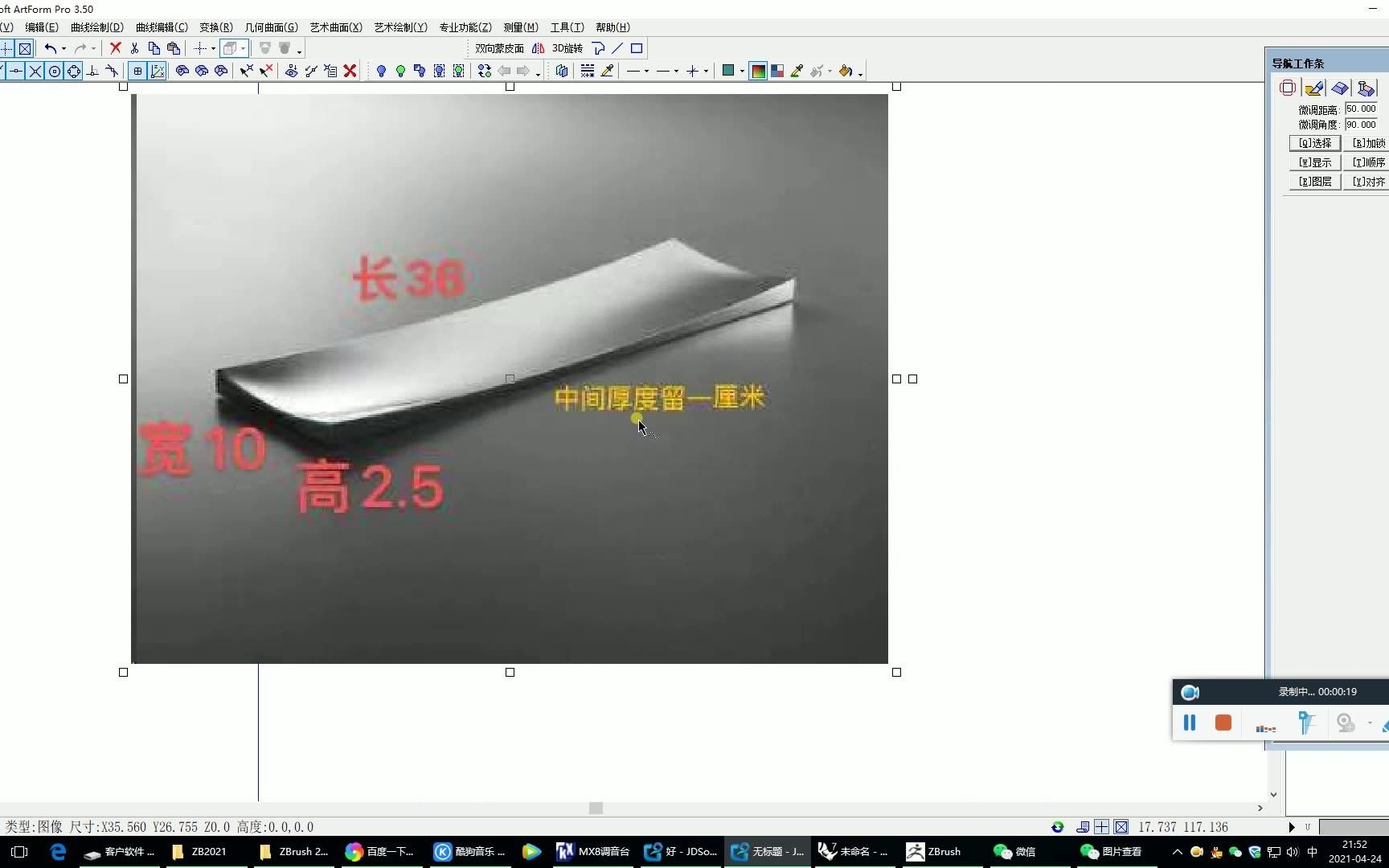Click the teal color swatch
Screen dimensions: 1389x868
coord(728,71)
